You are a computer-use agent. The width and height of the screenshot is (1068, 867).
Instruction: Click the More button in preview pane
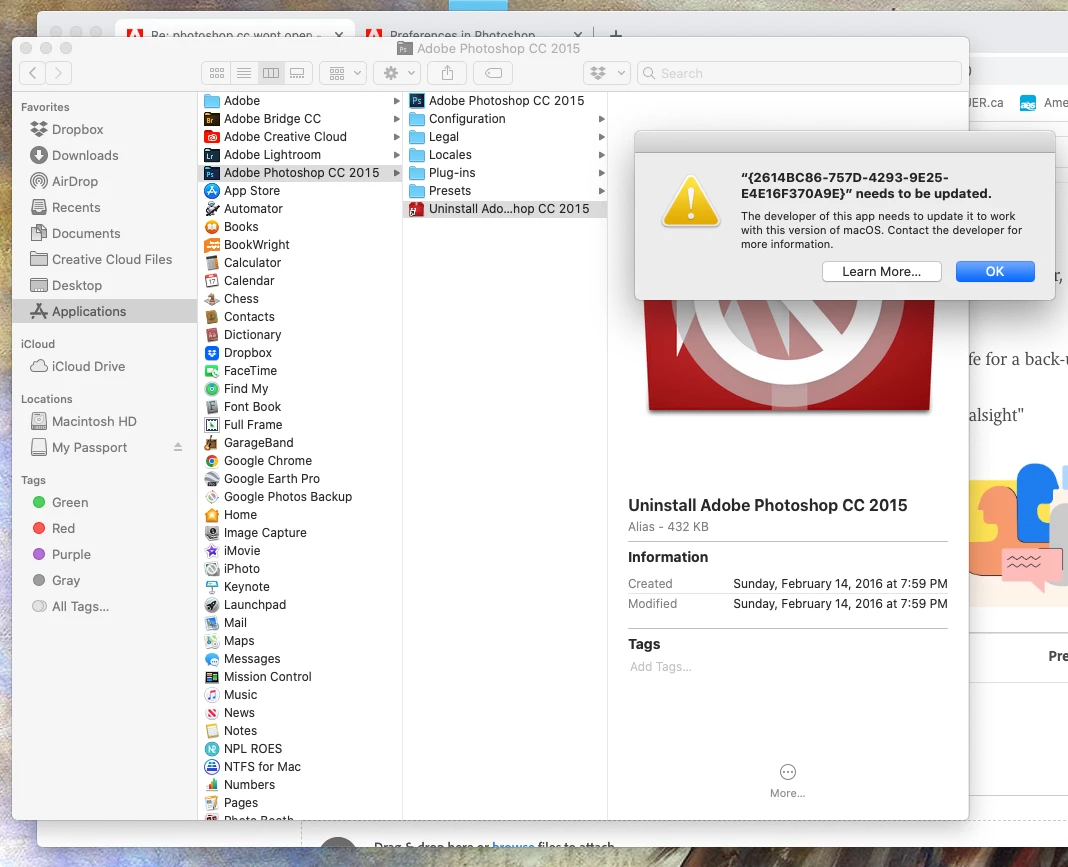tap(787, 781)
